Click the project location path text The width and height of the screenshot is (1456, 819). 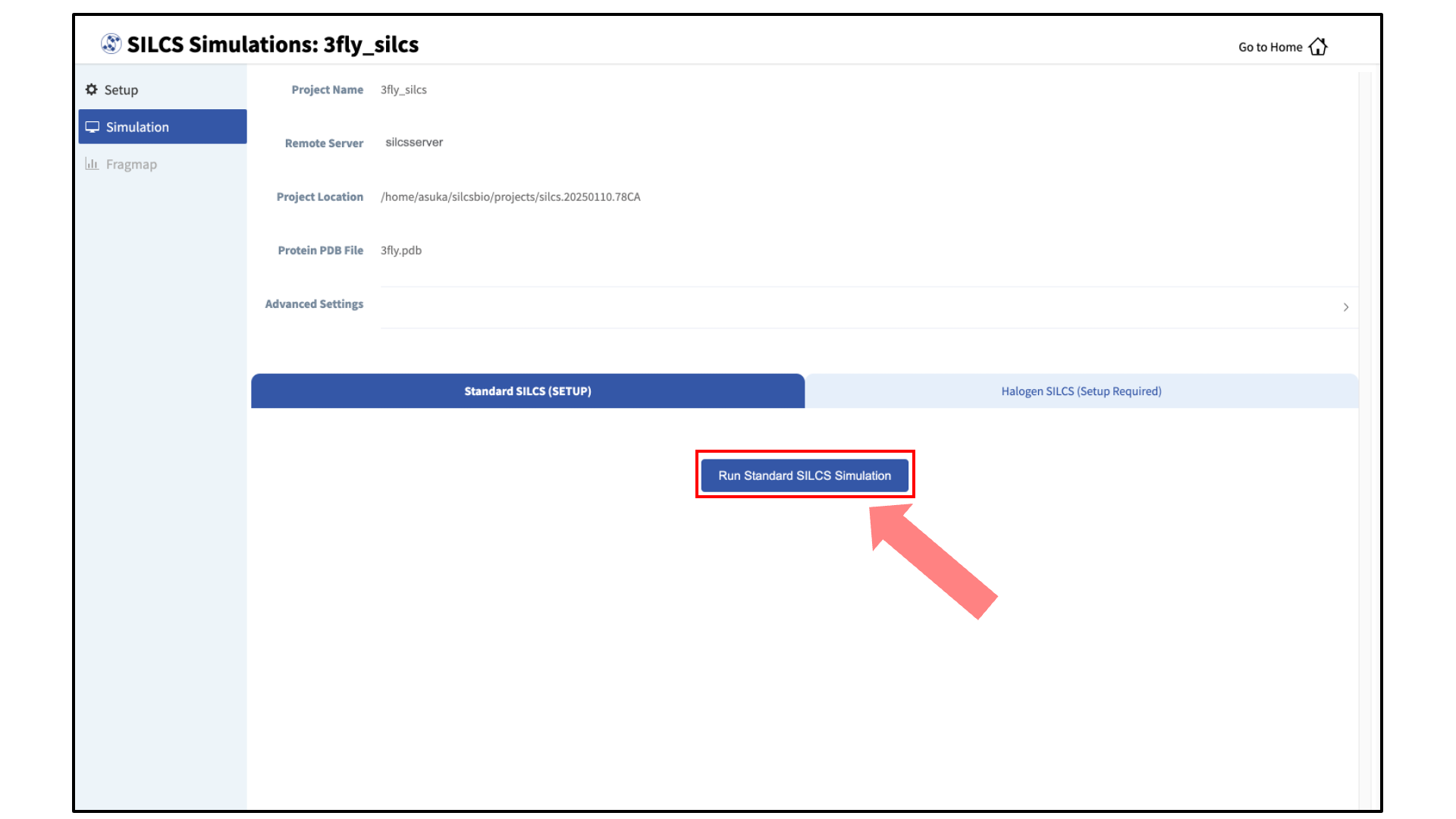point(510,197)
